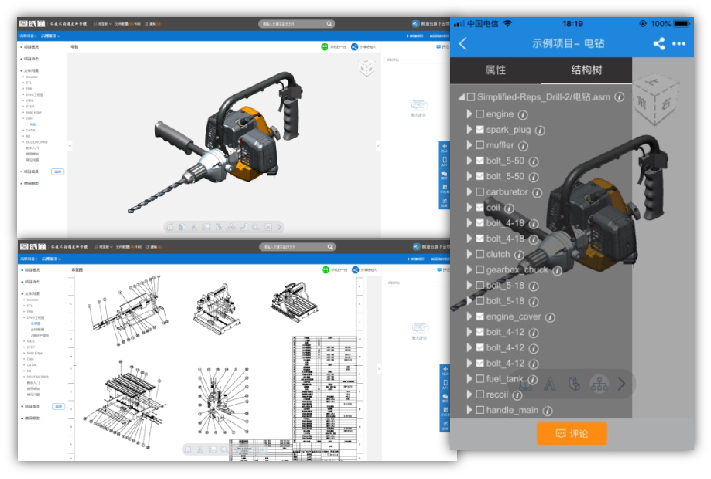
Task: Check the recoil checkbox
Action: pos(480,395)
